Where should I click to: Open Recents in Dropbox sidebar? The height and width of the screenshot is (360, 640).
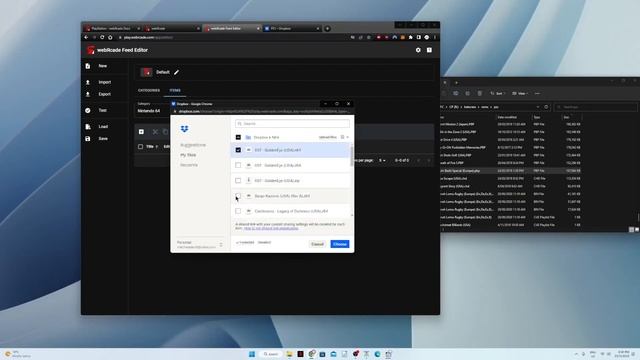(x=189, y=165)
